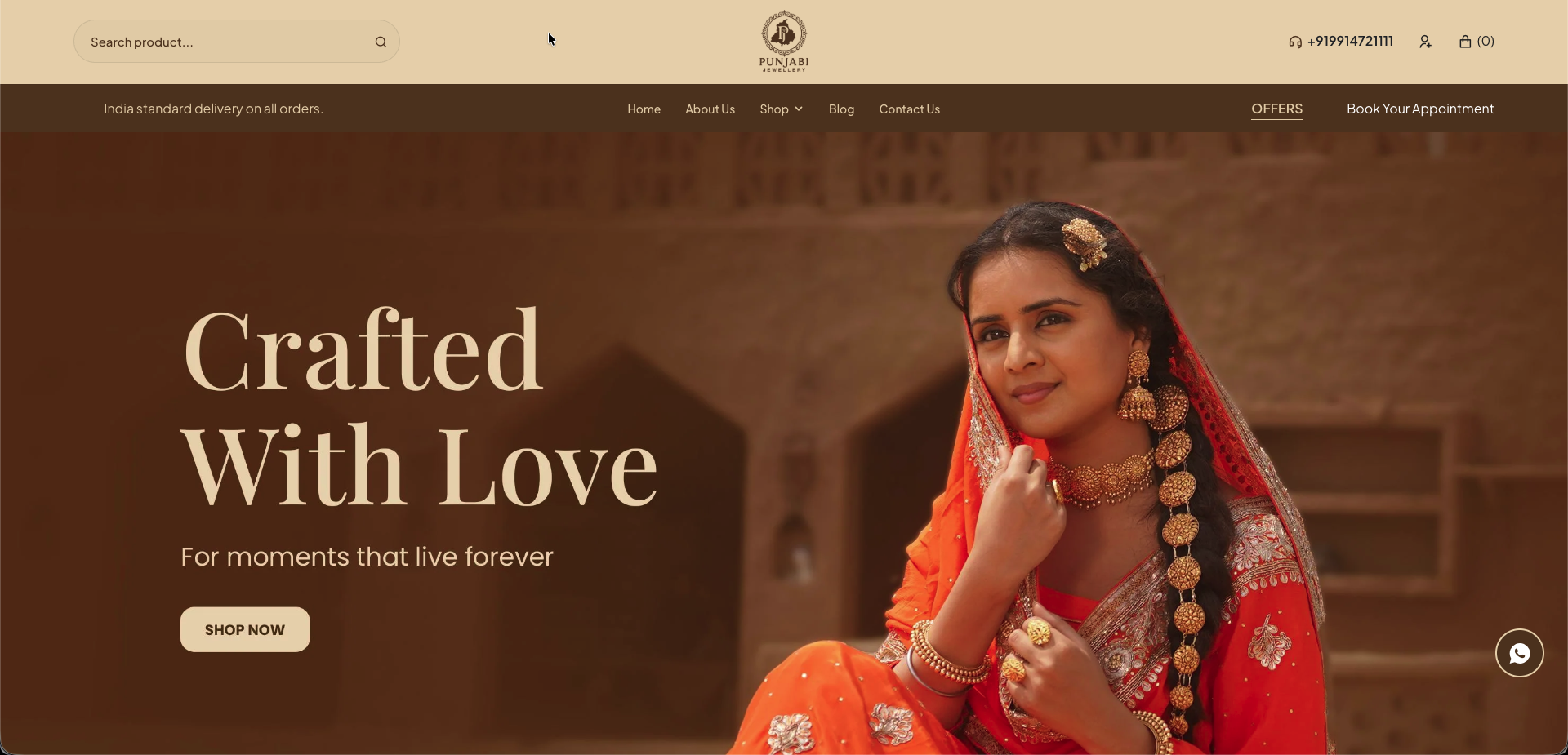Click the India standard delivery notice
The width and height of the screenshot is (1568, 755).
(x=213, y=109)
